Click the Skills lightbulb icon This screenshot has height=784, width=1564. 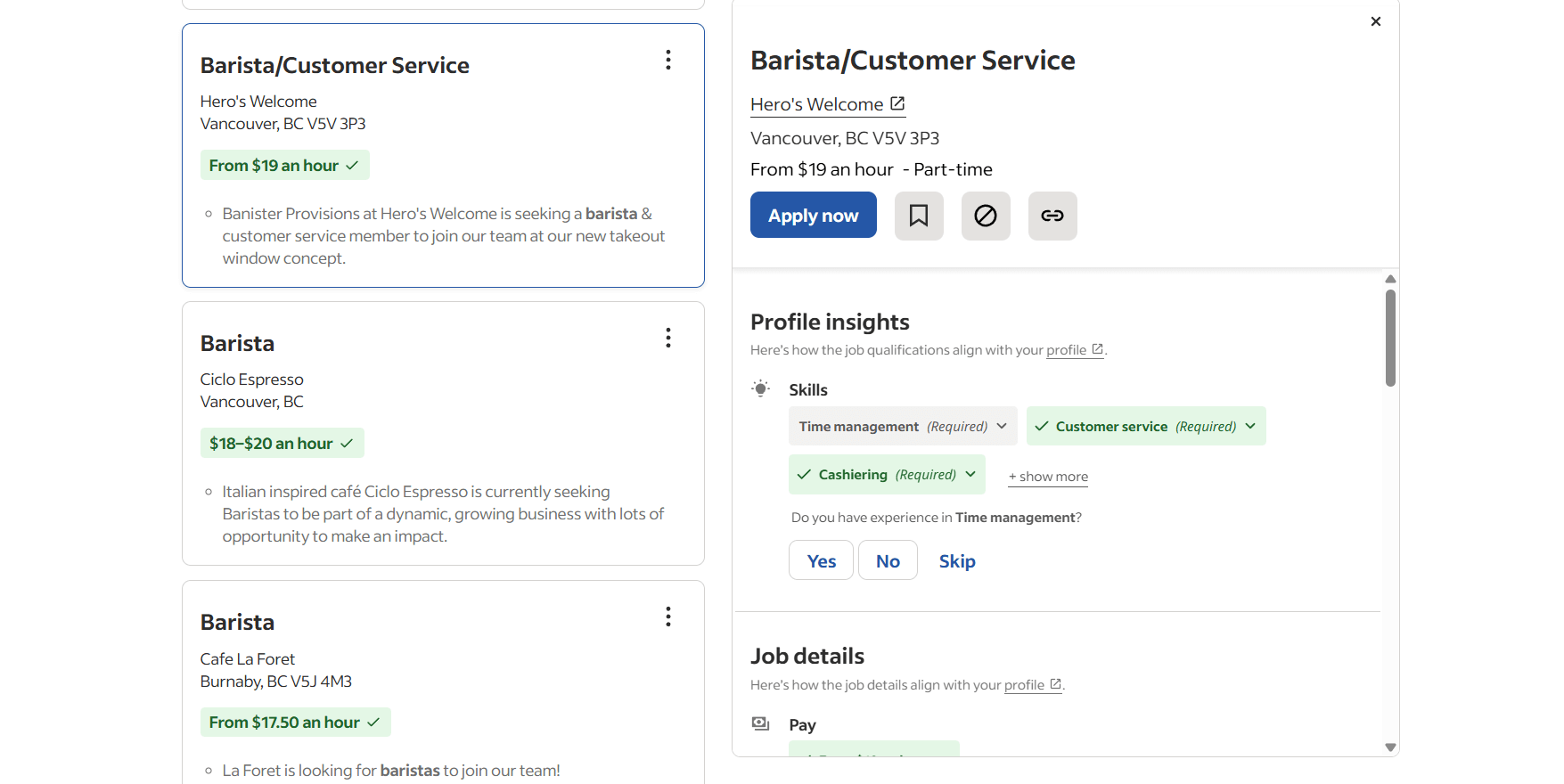tap(761, 388)
